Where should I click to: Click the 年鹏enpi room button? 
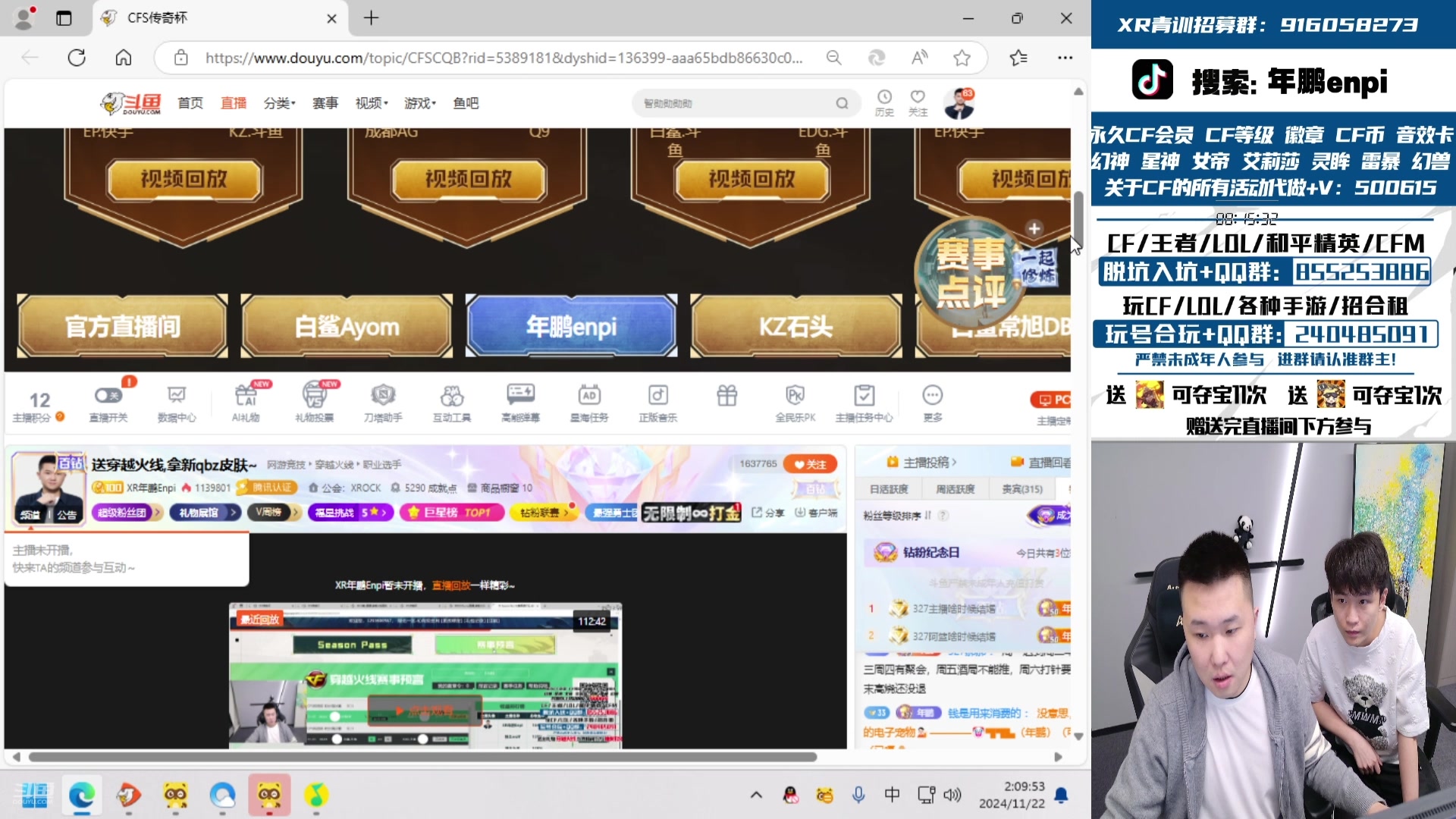pyautogui.click(x=571, y=326)
